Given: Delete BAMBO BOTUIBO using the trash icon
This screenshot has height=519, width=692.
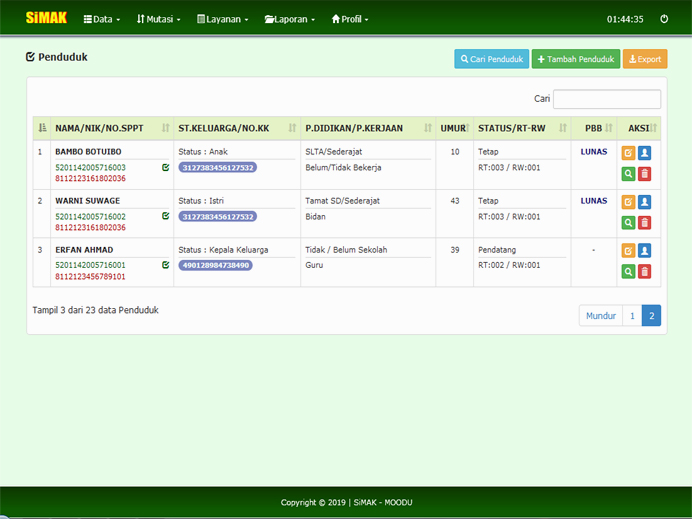Looking at the screenshot, I should point(644,174).
